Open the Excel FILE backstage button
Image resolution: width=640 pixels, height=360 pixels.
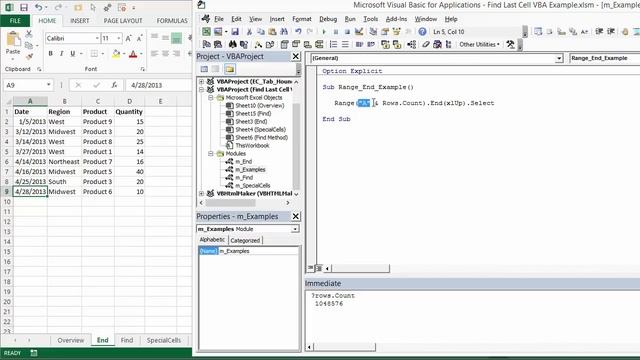click(15, 20)
